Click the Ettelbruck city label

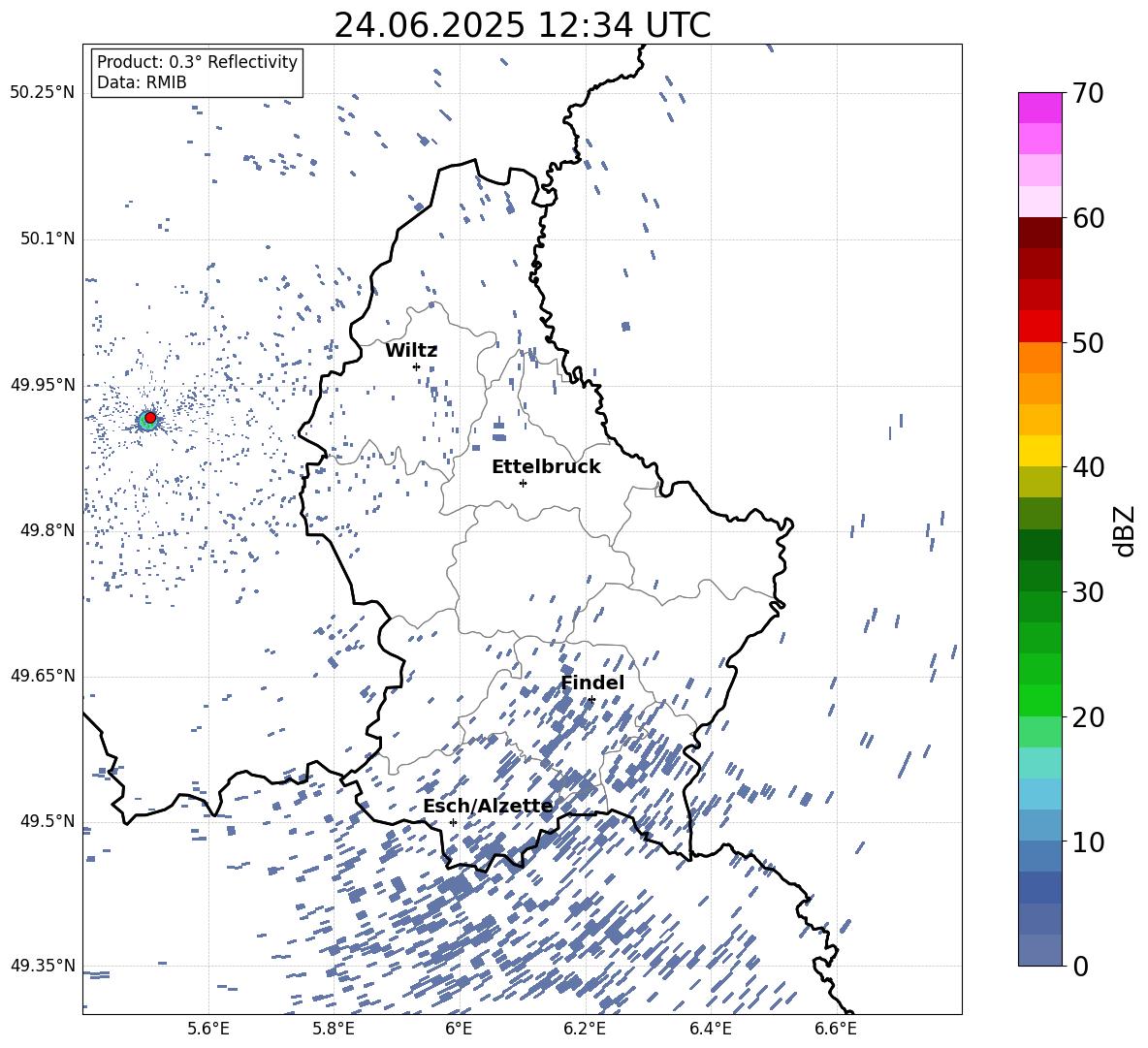pyautogui.click(x=546, y=467)
